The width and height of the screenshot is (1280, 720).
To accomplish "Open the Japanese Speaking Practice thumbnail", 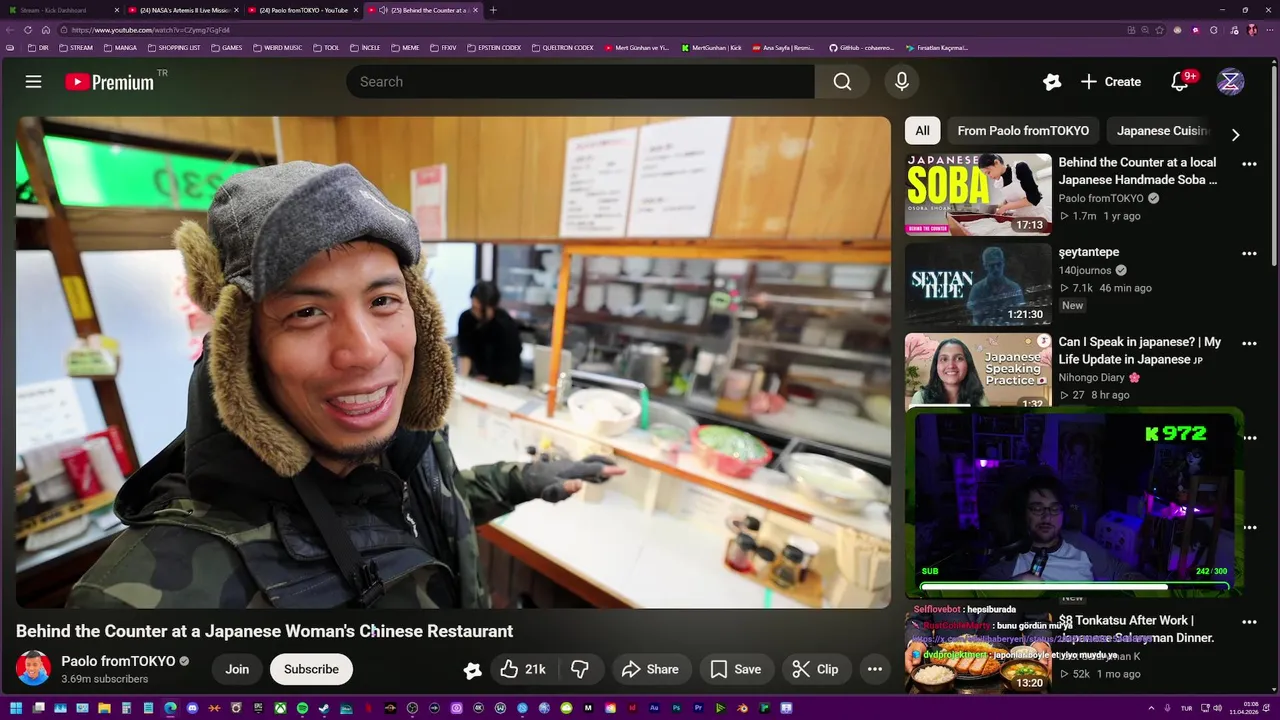I will click(x=978, y=371).
